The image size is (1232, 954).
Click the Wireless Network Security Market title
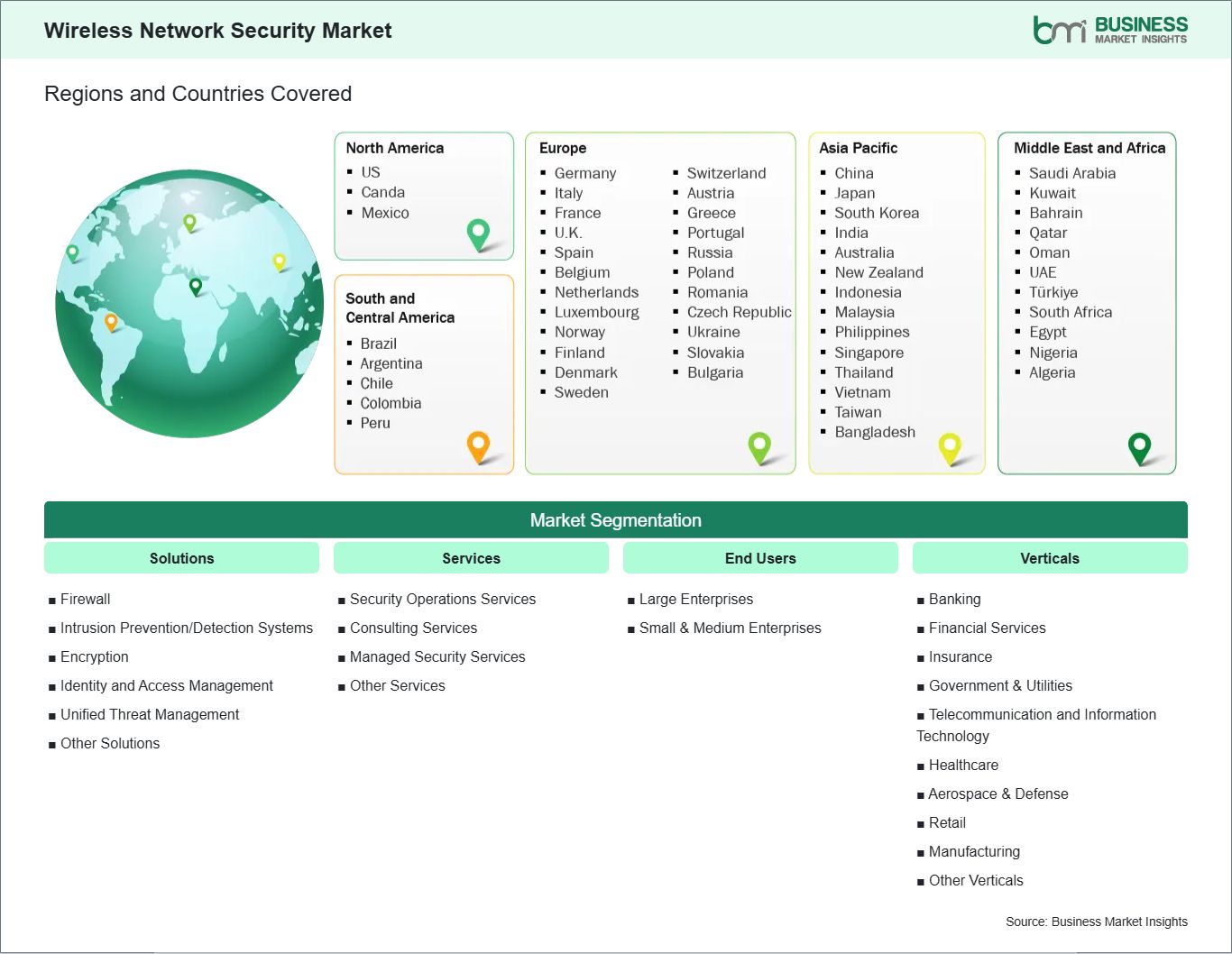coord(217,30)
